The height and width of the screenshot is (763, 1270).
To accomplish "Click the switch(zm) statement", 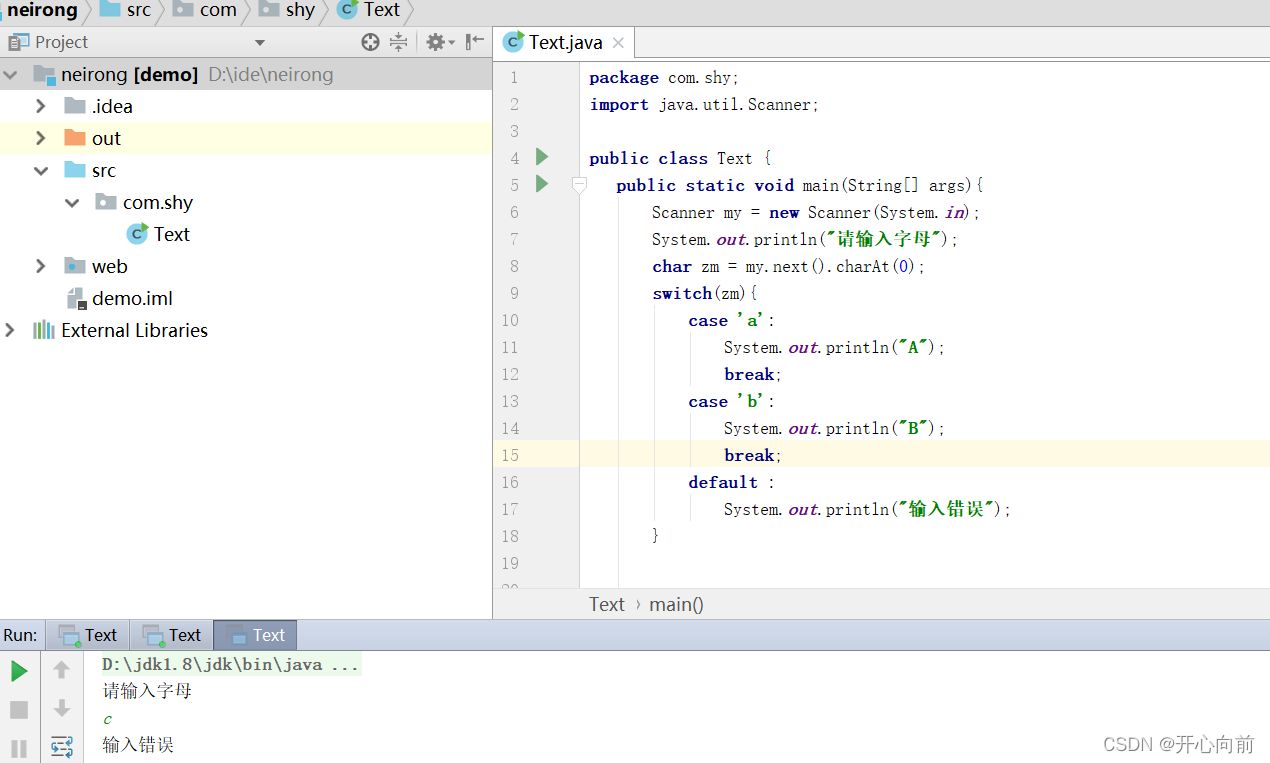I will (x=705, y=293).
